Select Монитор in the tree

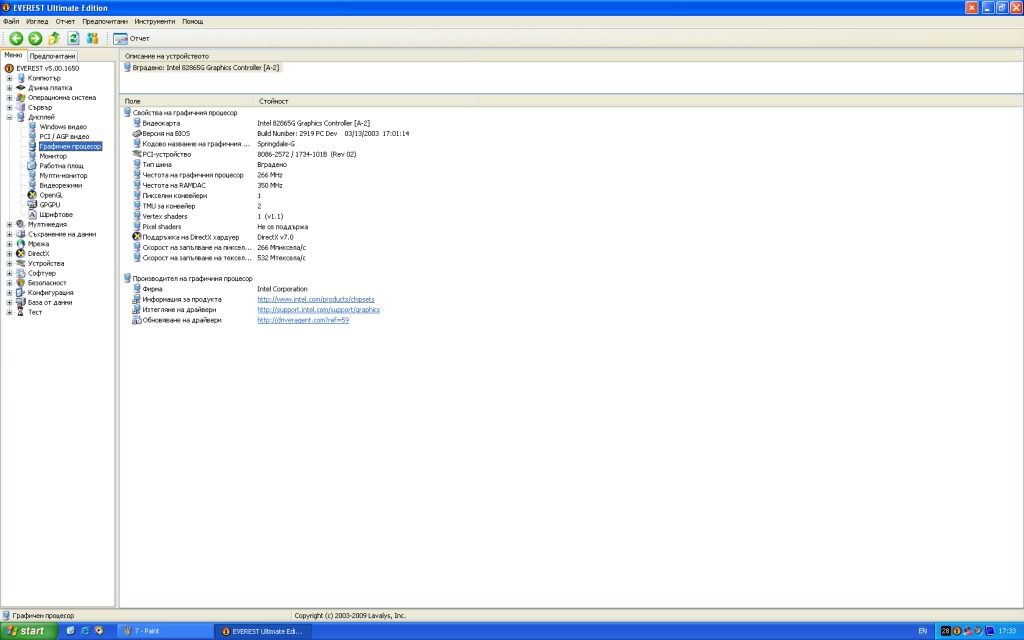tap(53, 157)
